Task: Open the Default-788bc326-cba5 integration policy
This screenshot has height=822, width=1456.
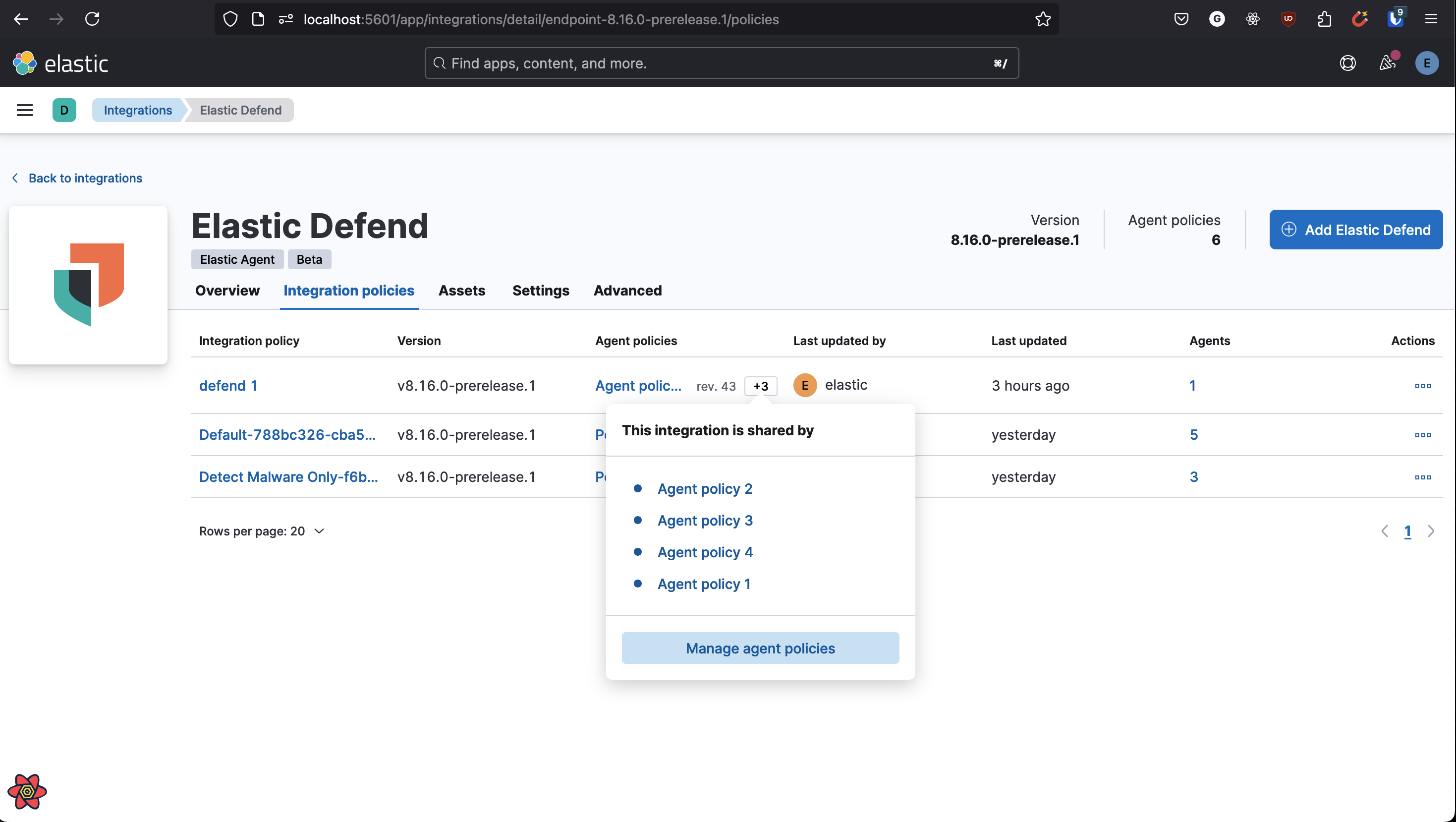Action: point(287,435)
